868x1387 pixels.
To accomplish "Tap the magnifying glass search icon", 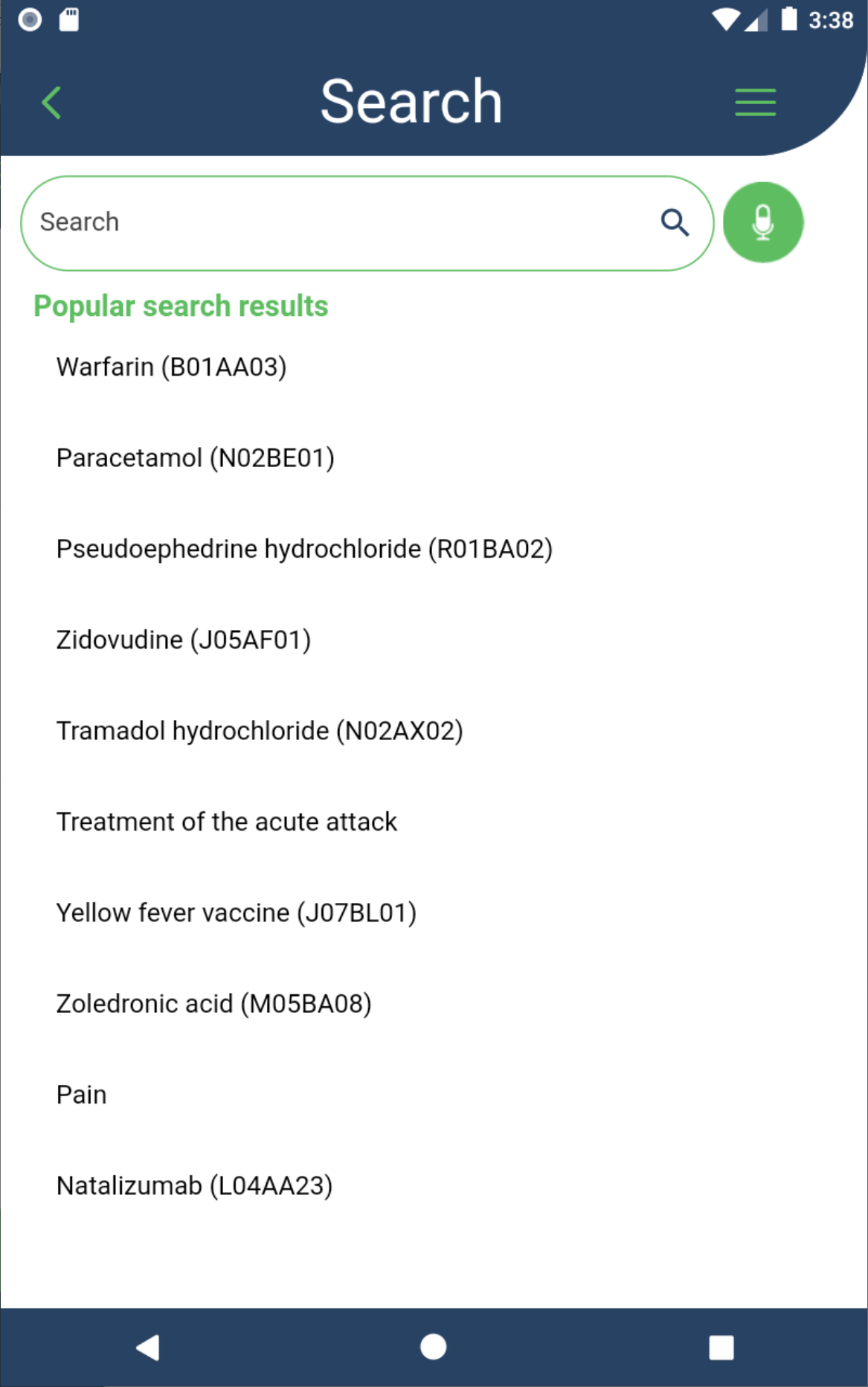I will click(x=675, y=222).
